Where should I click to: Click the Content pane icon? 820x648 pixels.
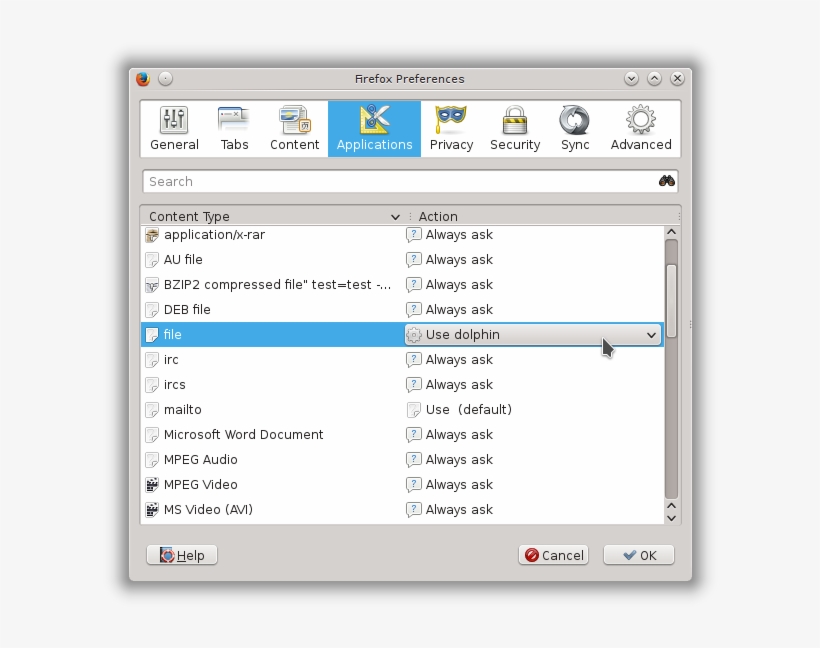pos(294,120)
